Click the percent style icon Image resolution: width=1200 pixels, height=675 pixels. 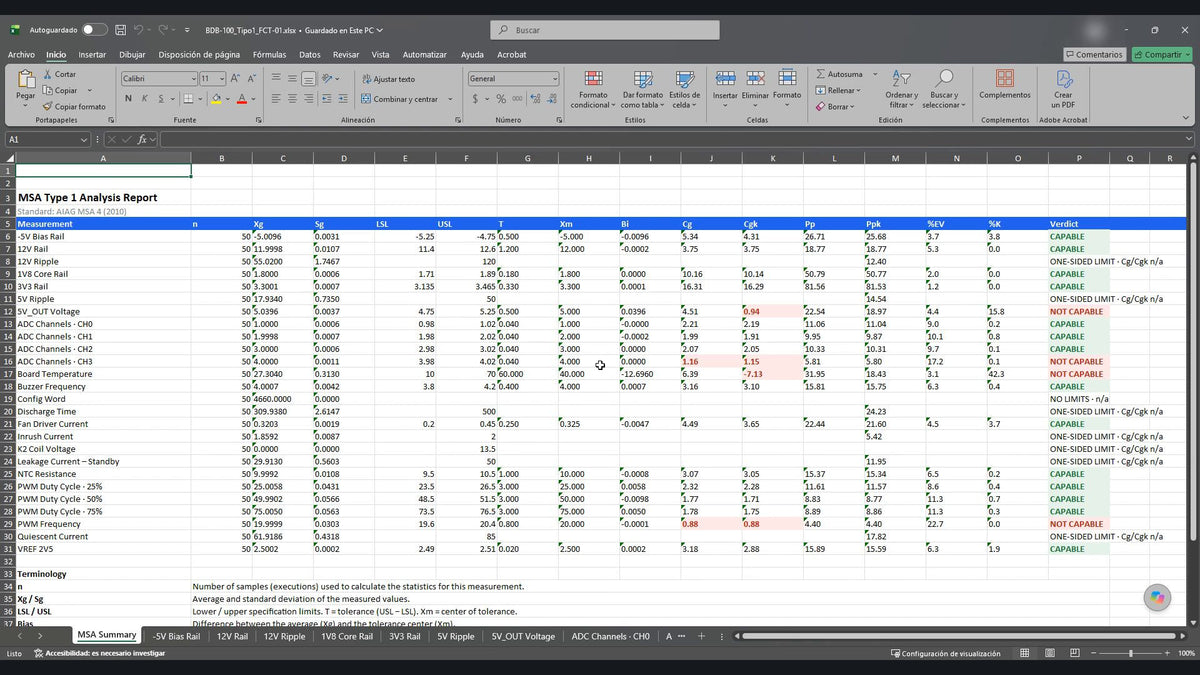pyautogui.click(x=501, y=98)
